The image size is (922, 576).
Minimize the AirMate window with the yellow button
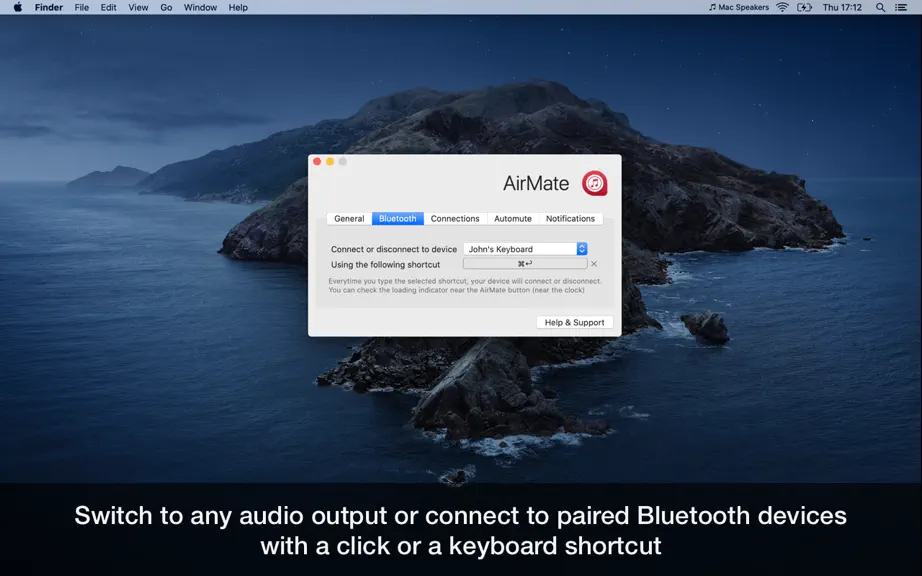tap(330, 162)
